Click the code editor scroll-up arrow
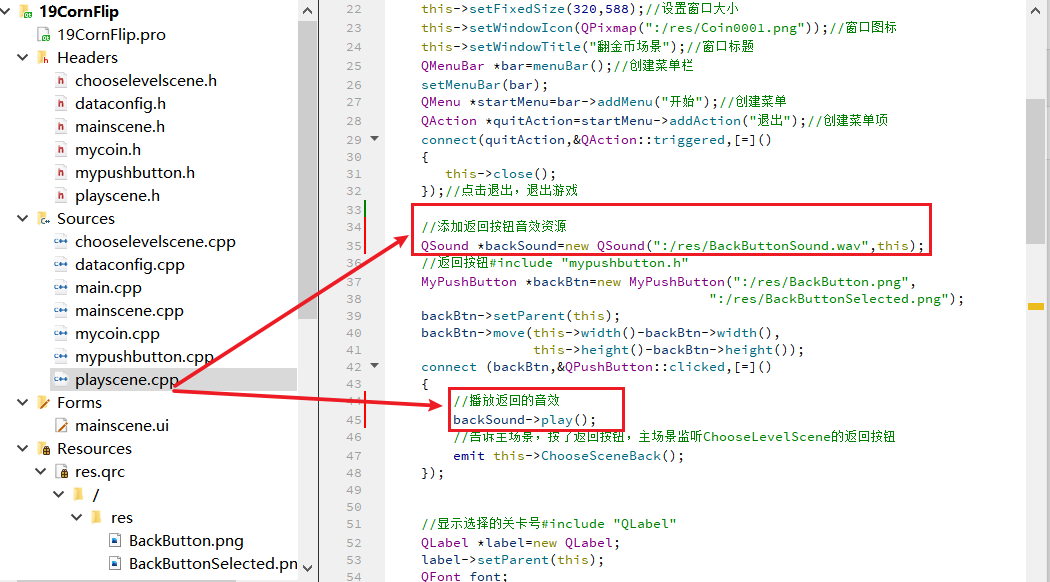This screenshot has height=582, width=1050. (x=1035, y=10)
